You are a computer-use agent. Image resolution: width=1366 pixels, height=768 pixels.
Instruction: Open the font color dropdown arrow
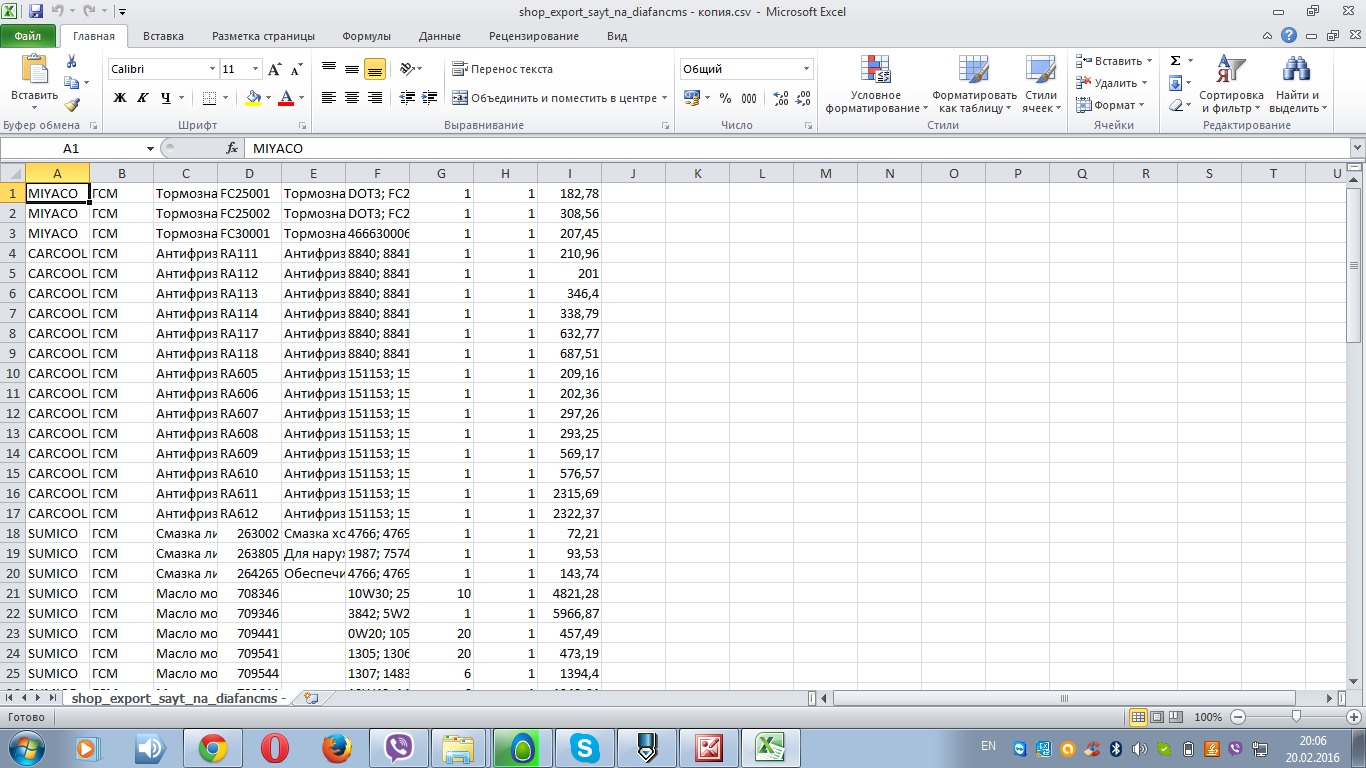[301, 98]
